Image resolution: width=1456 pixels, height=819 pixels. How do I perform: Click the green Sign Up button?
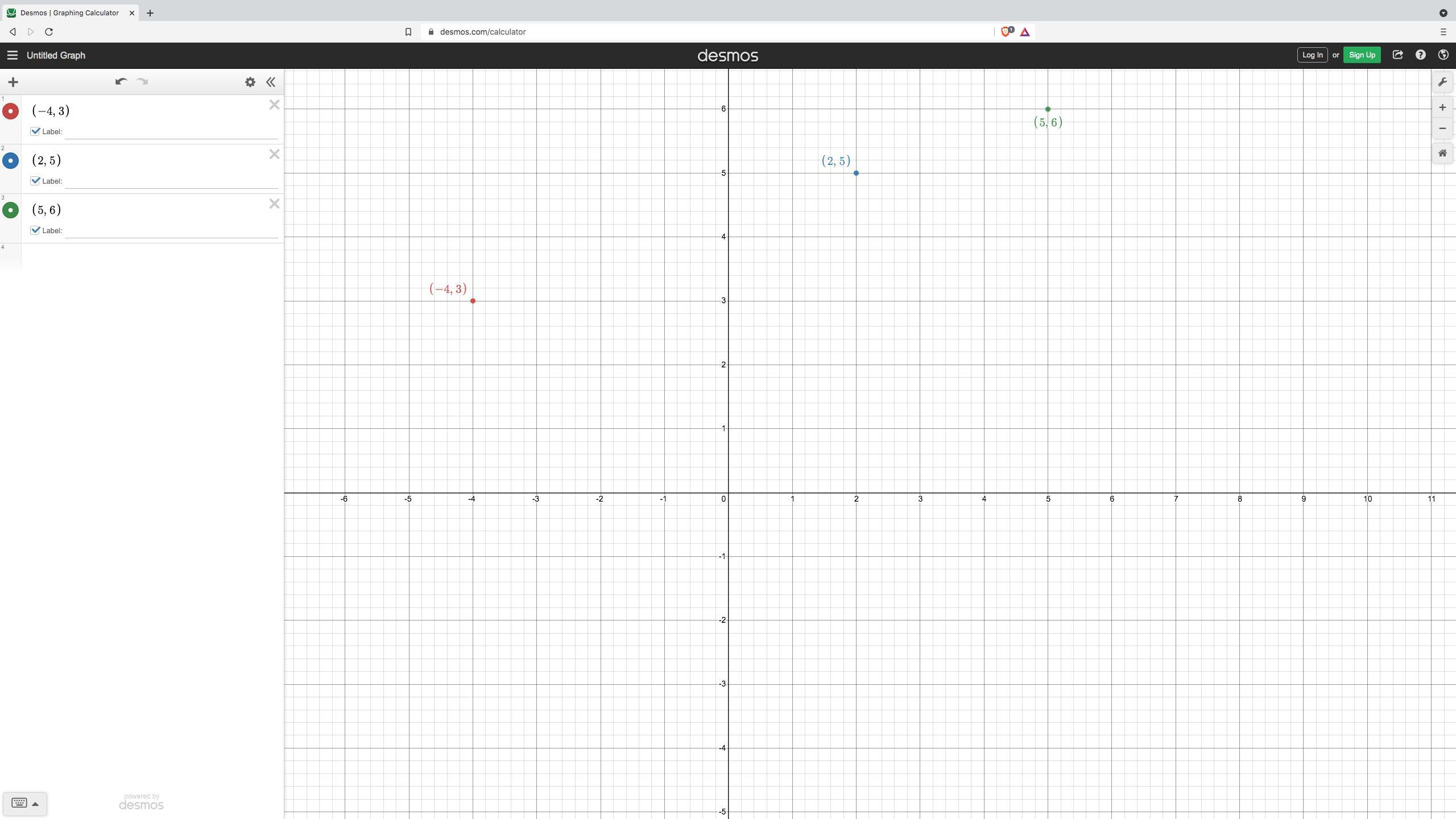point(1362,55)
